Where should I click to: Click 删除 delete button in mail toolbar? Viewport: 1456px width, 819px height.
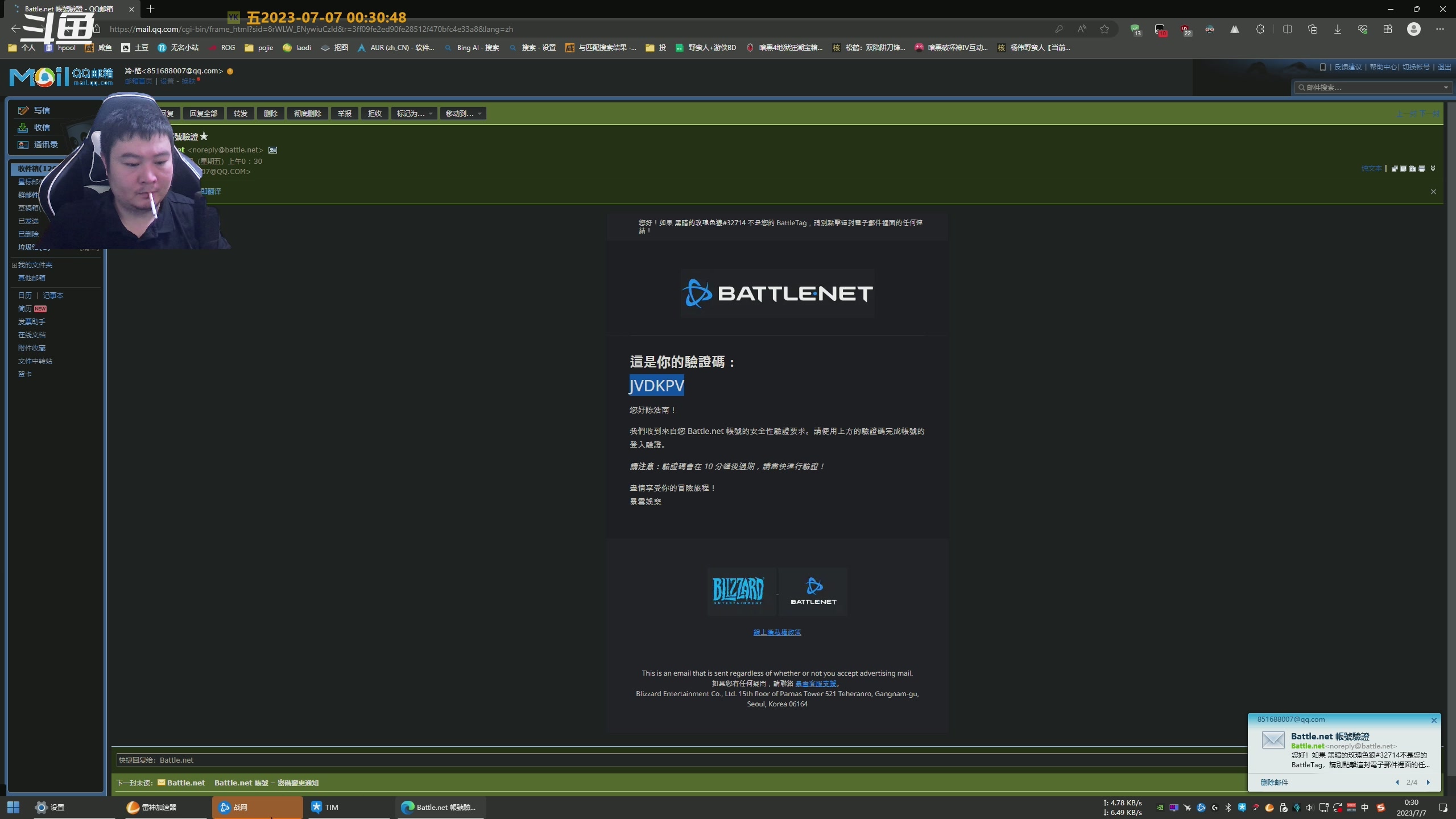pos(271,114)
